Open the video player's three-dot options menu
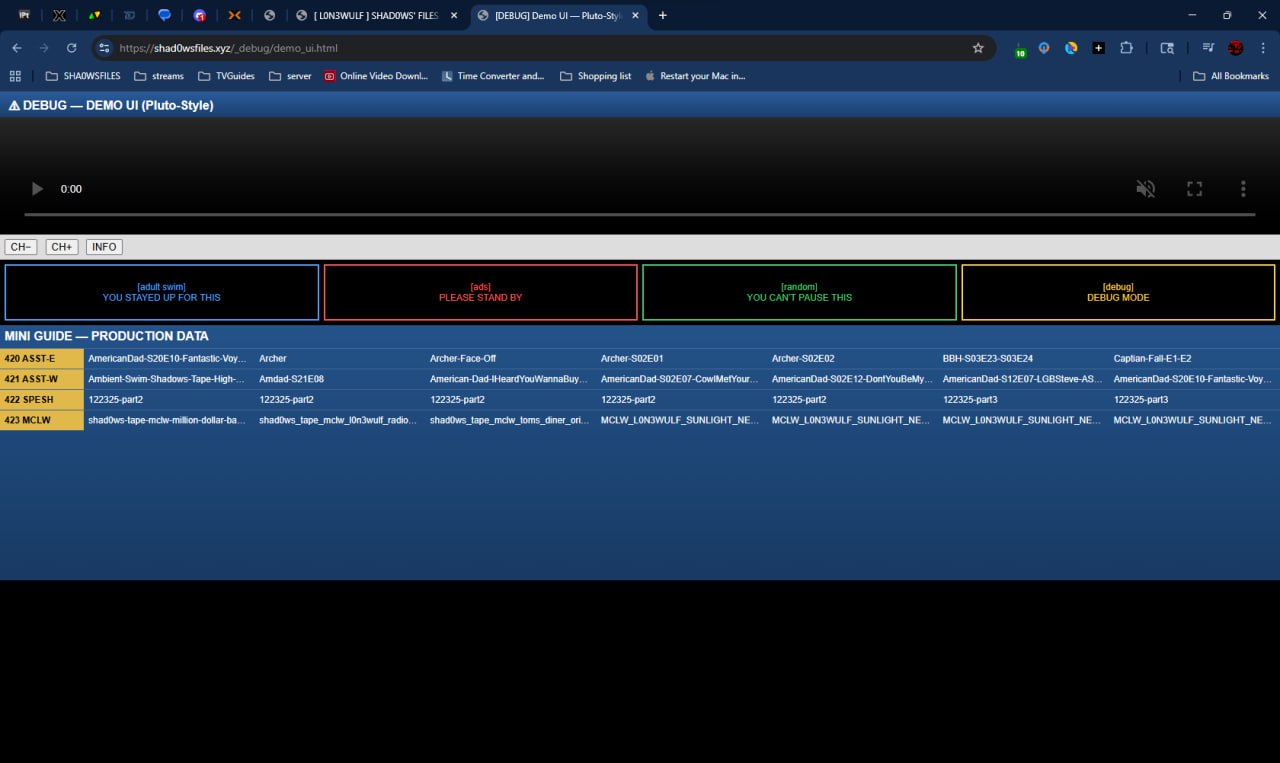This screenshot has height=763, width=1280. [1243, 189]
